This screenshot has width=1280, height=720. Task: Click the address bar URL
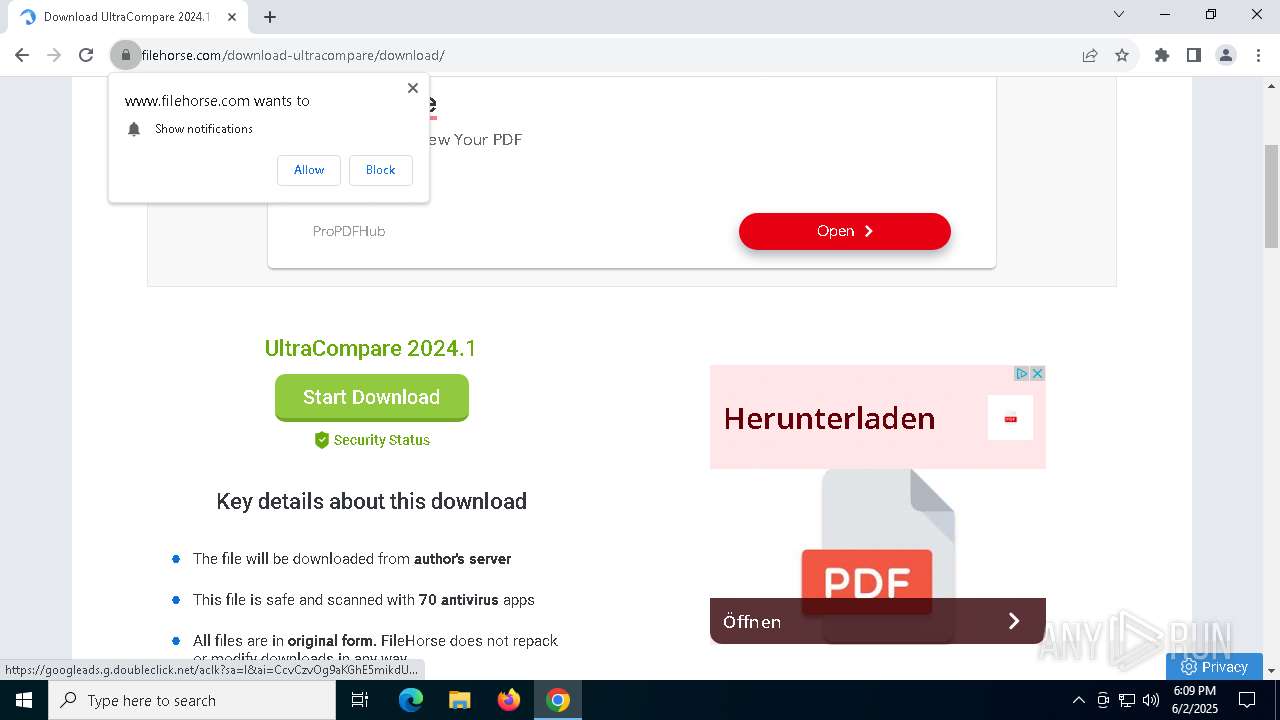click(x=293, y=55)
